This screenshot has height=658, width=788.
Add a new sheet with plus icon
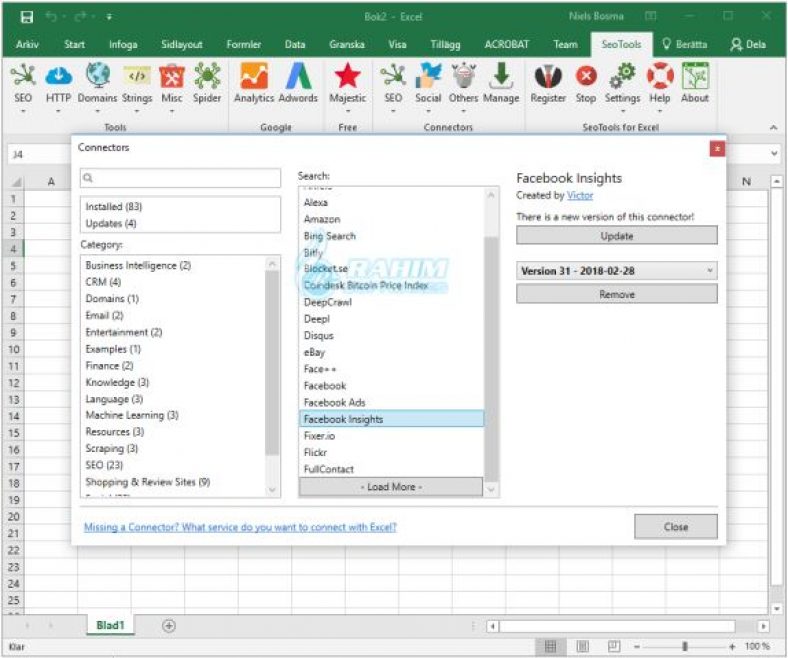pyautogui.click(x=169, y=626)
